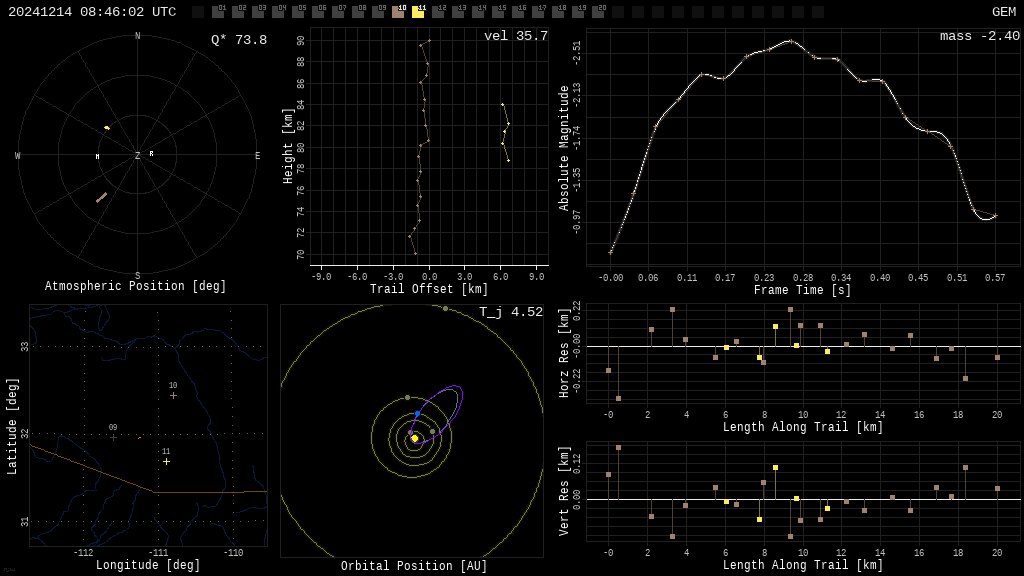Click the light curve peak point

(790, 41)
